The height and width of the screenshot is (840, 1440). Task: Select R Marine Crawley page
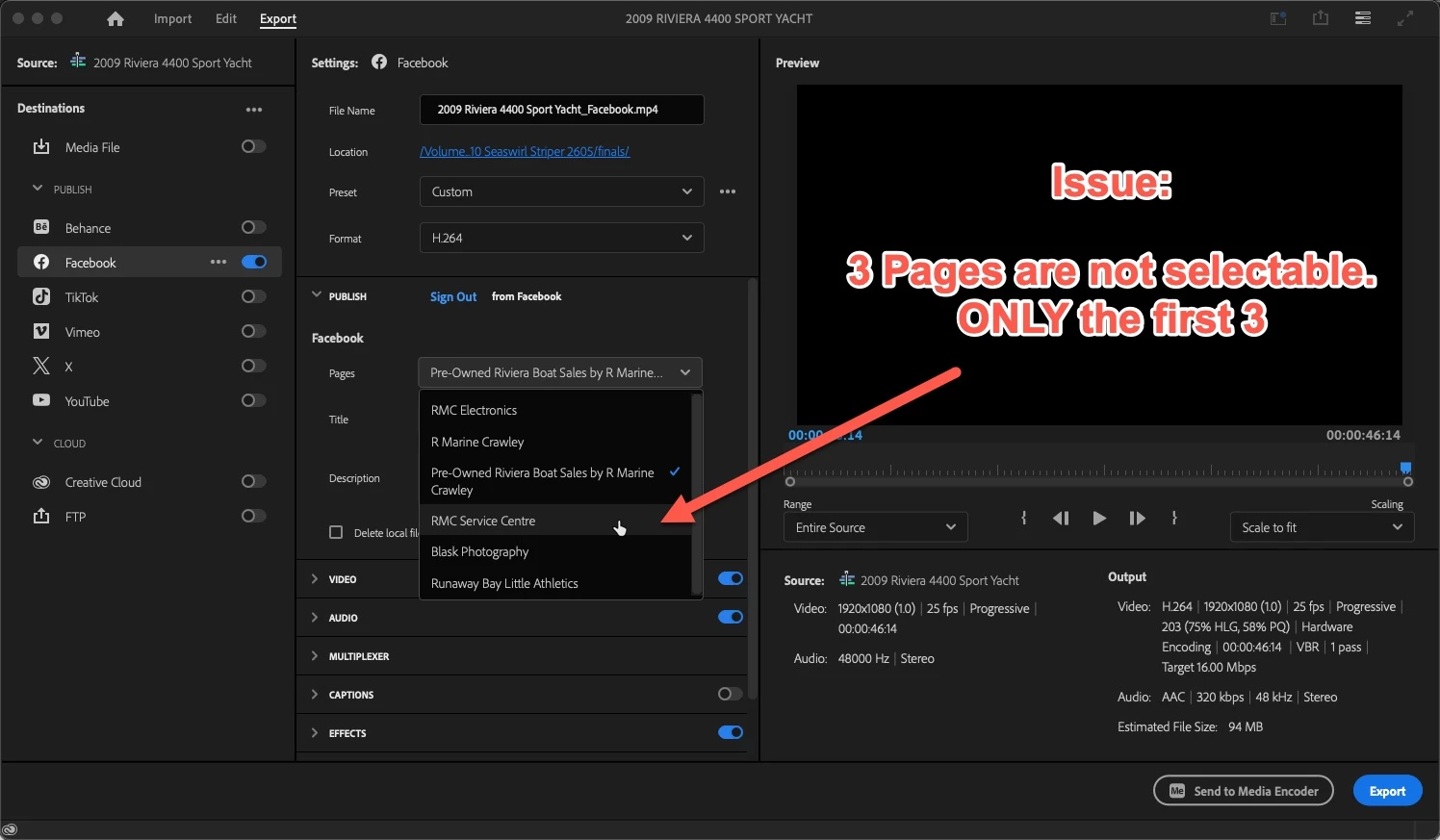[x=556, y=442]
